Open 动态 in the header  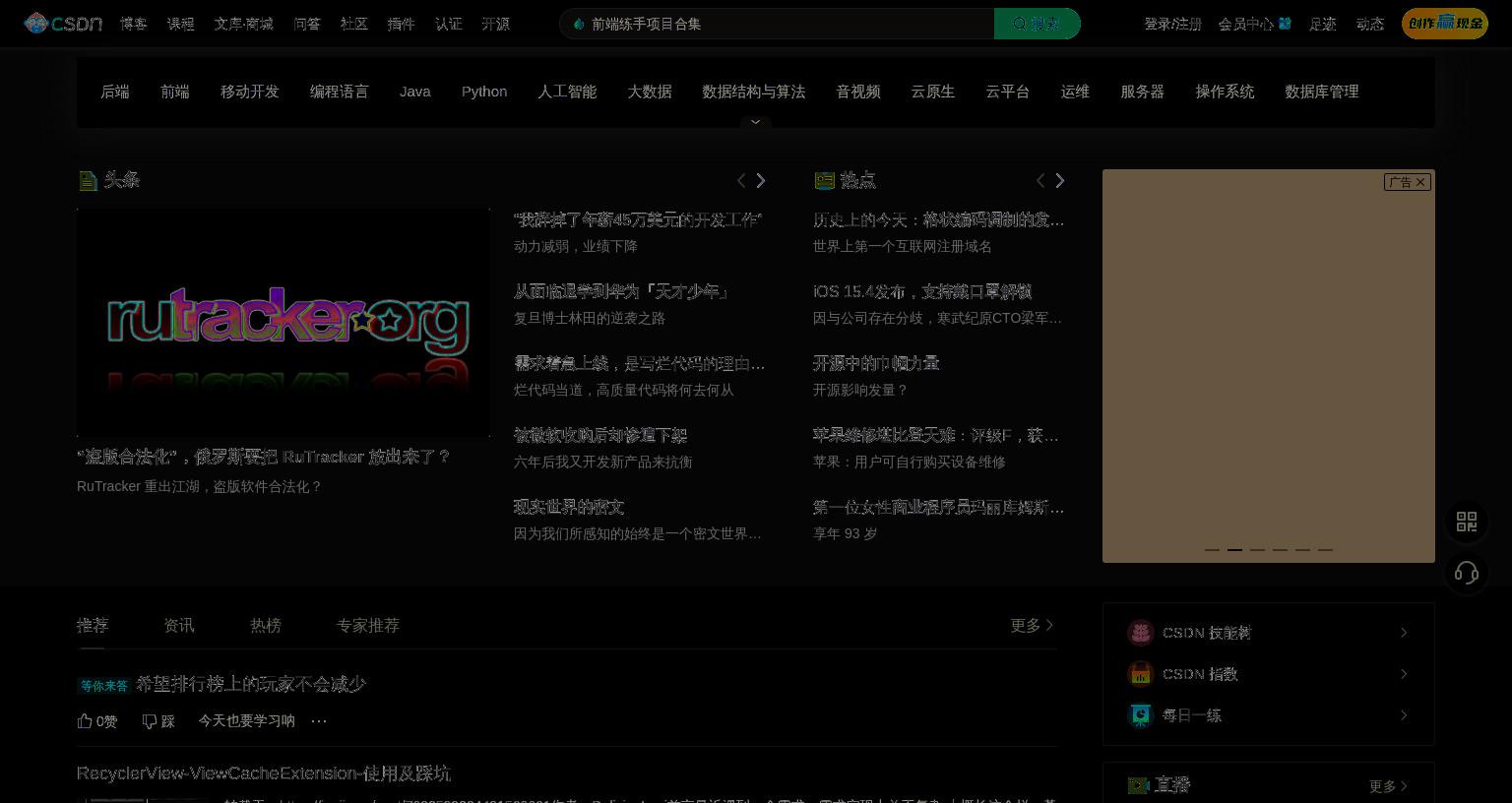pos(1369,24)
